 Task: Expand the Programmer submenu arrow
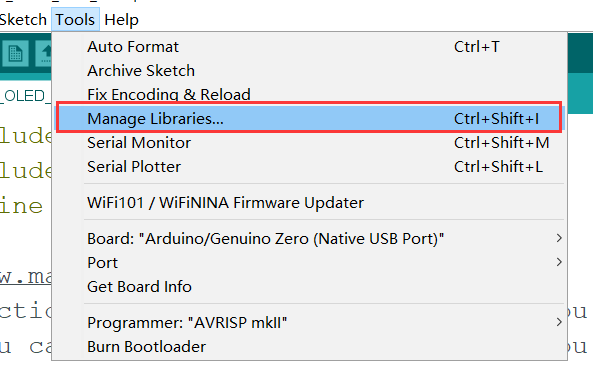click(x=559, y=322)
